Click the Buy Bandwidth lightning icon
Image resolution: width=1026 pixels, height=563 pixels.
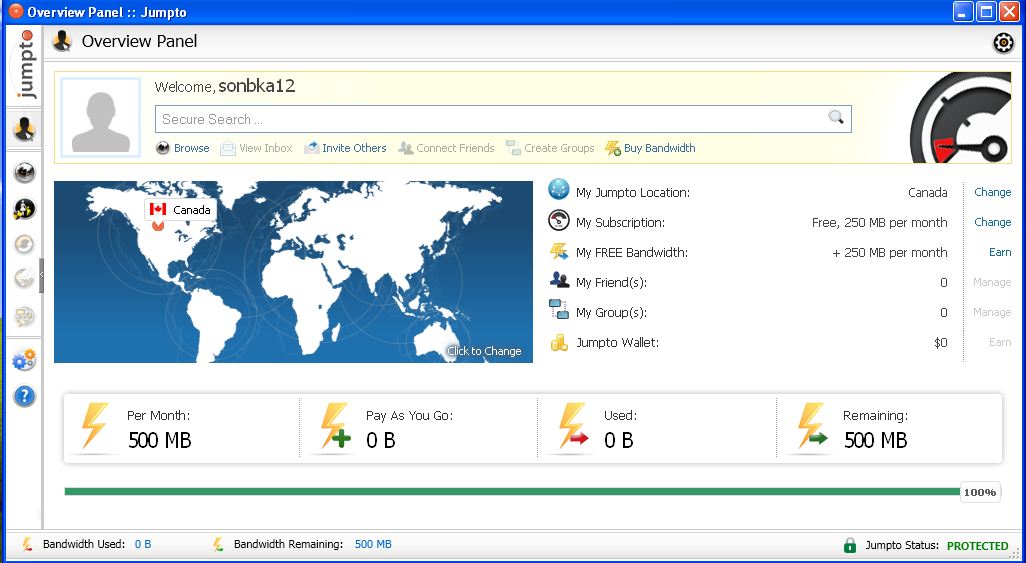click(613, 149)
